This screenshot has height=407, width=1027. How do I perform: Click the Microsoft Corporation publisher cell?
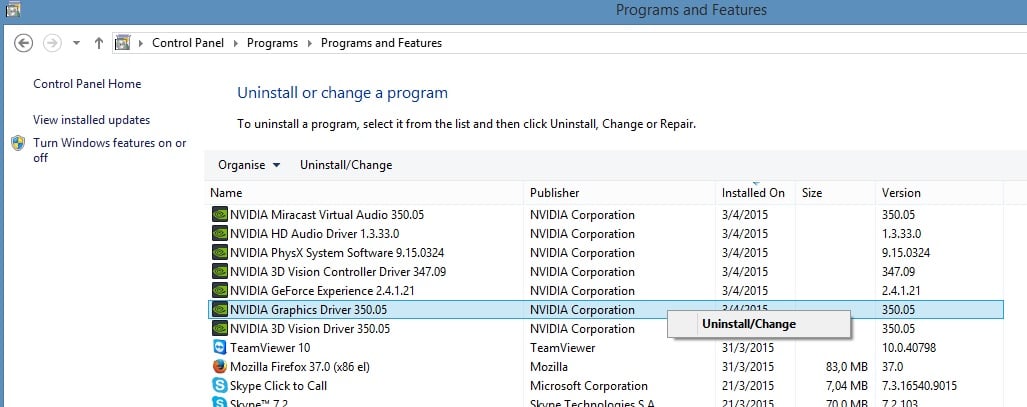589,386
